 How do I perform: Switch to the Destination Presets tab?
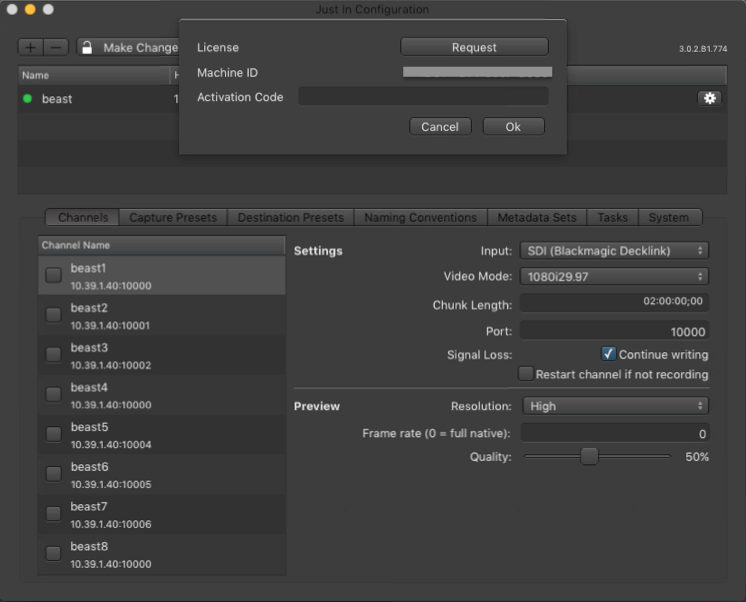click(x=291, y=217)
